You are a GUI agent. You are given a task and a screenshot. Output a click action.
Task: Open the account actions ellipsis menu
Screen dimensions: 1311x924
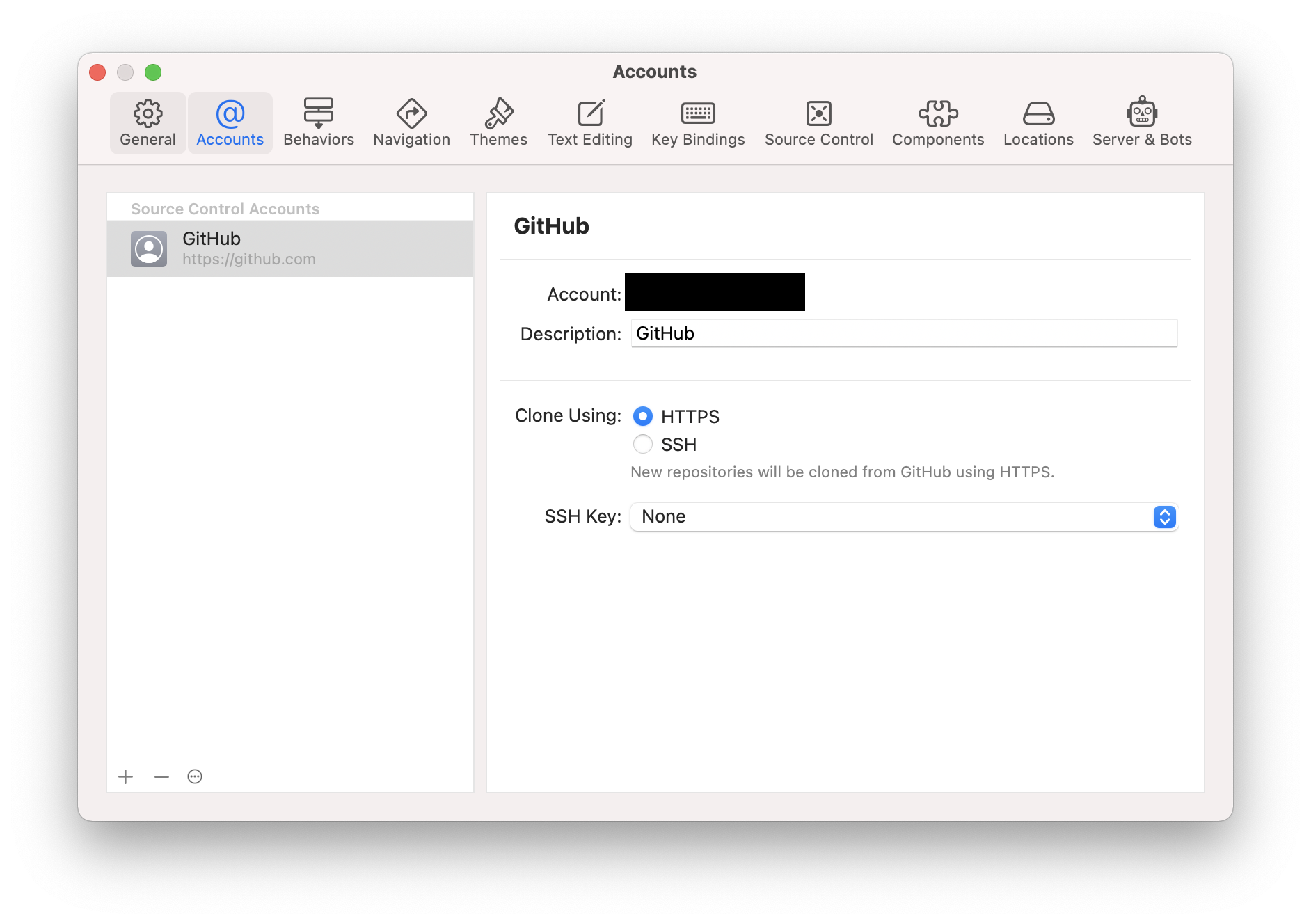[195, 776]
